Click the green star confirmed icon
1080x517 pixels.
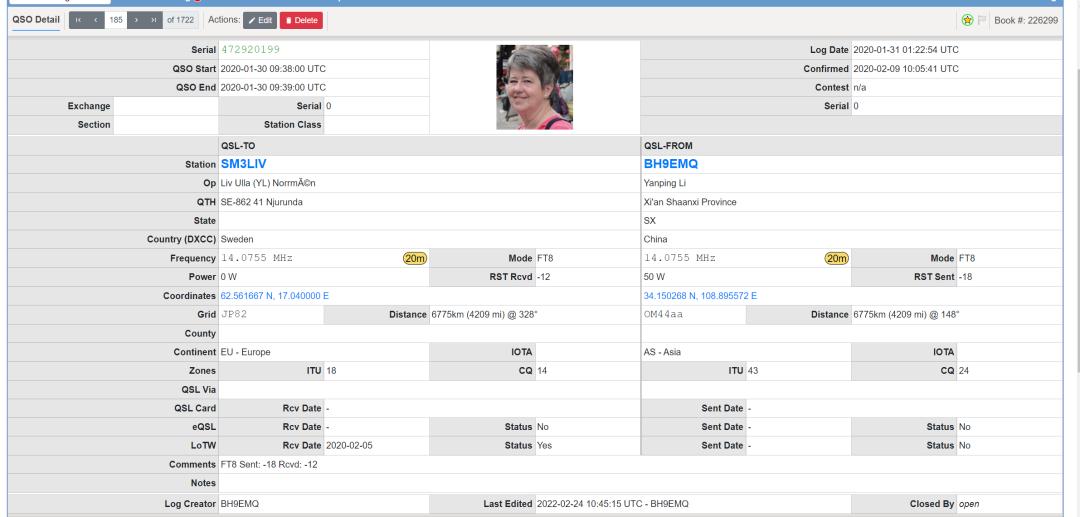tap(967, 20)
